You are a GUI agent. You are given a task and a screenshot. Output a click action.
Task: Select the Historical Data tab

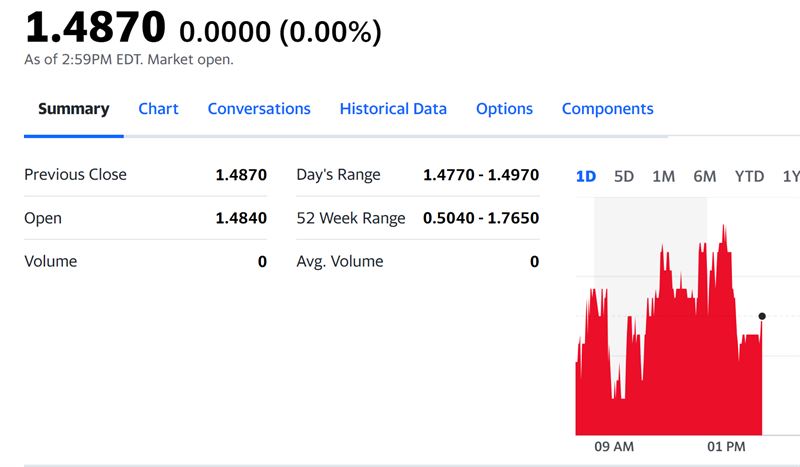(x=393, y=109)
